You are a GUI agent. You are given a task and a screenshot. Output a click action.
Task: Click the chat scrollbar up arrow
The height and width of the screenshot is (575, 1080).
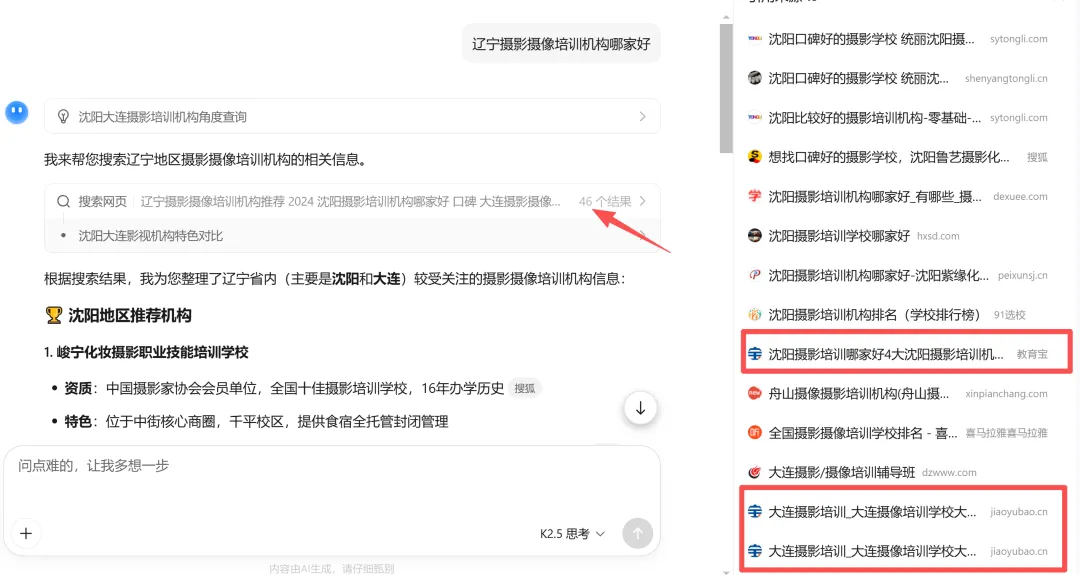point(726,17)
